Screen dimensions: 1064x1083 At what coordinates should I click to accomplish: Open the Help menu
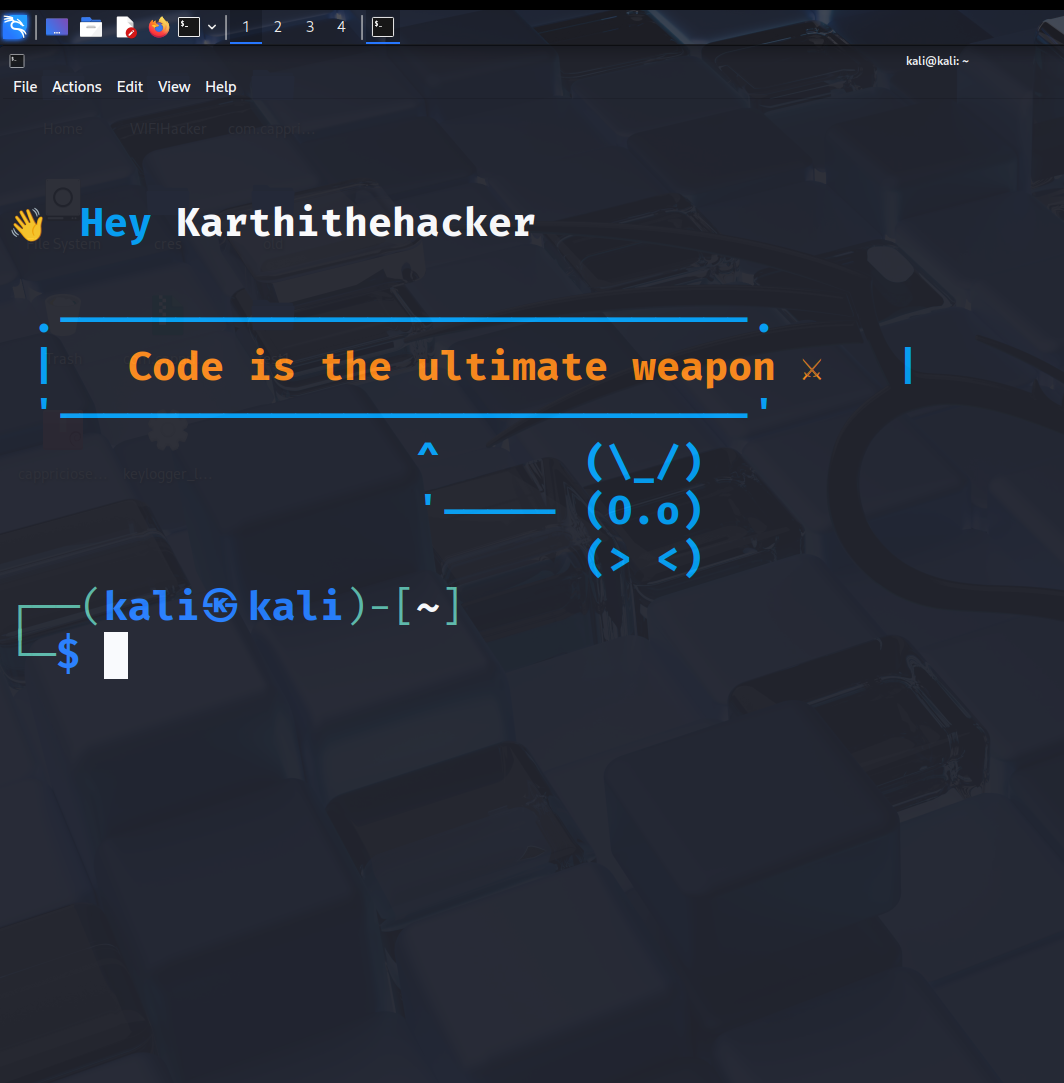coord(221,87)
